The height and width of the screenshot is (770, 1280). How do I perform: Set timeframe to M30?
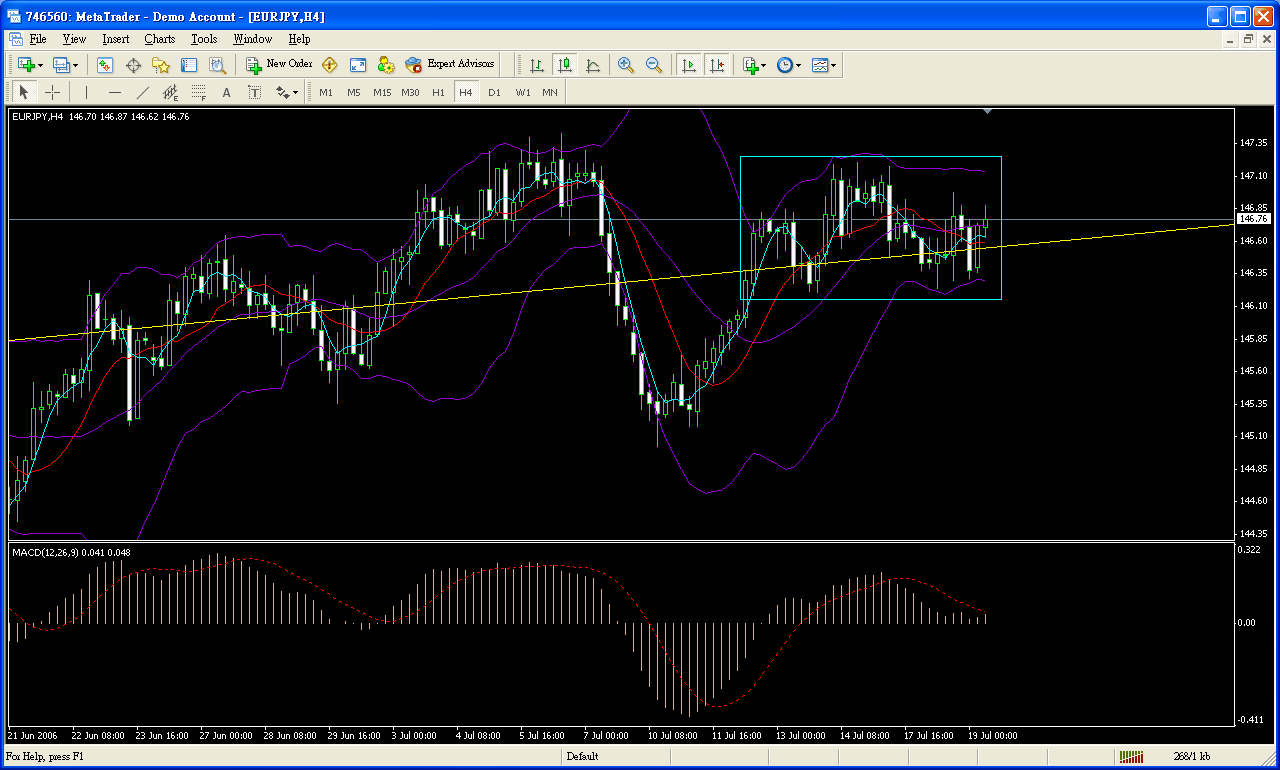click(410, 92)
